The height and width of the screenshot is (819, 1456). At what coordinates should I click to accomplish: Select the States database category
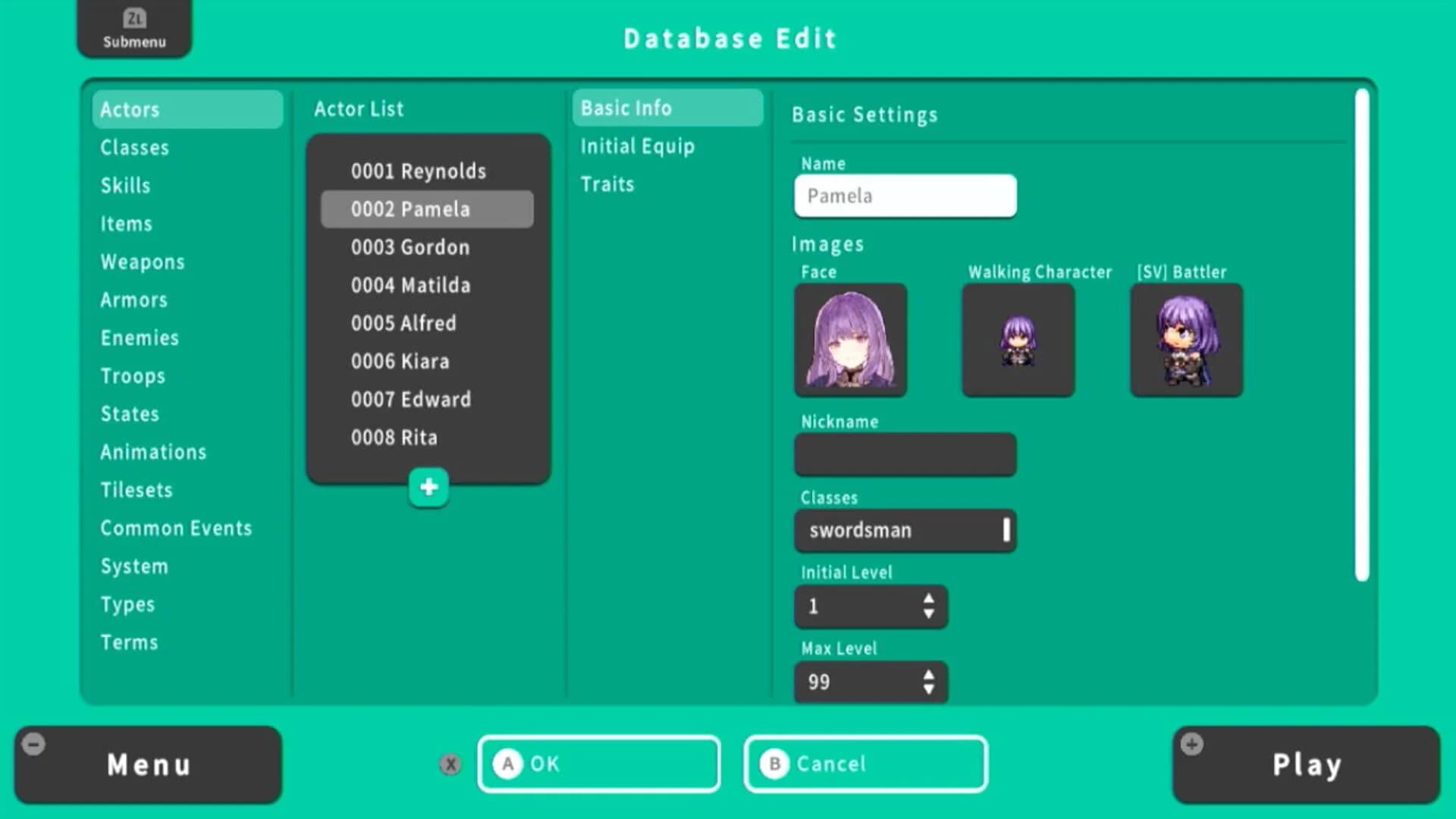point(130,414)
